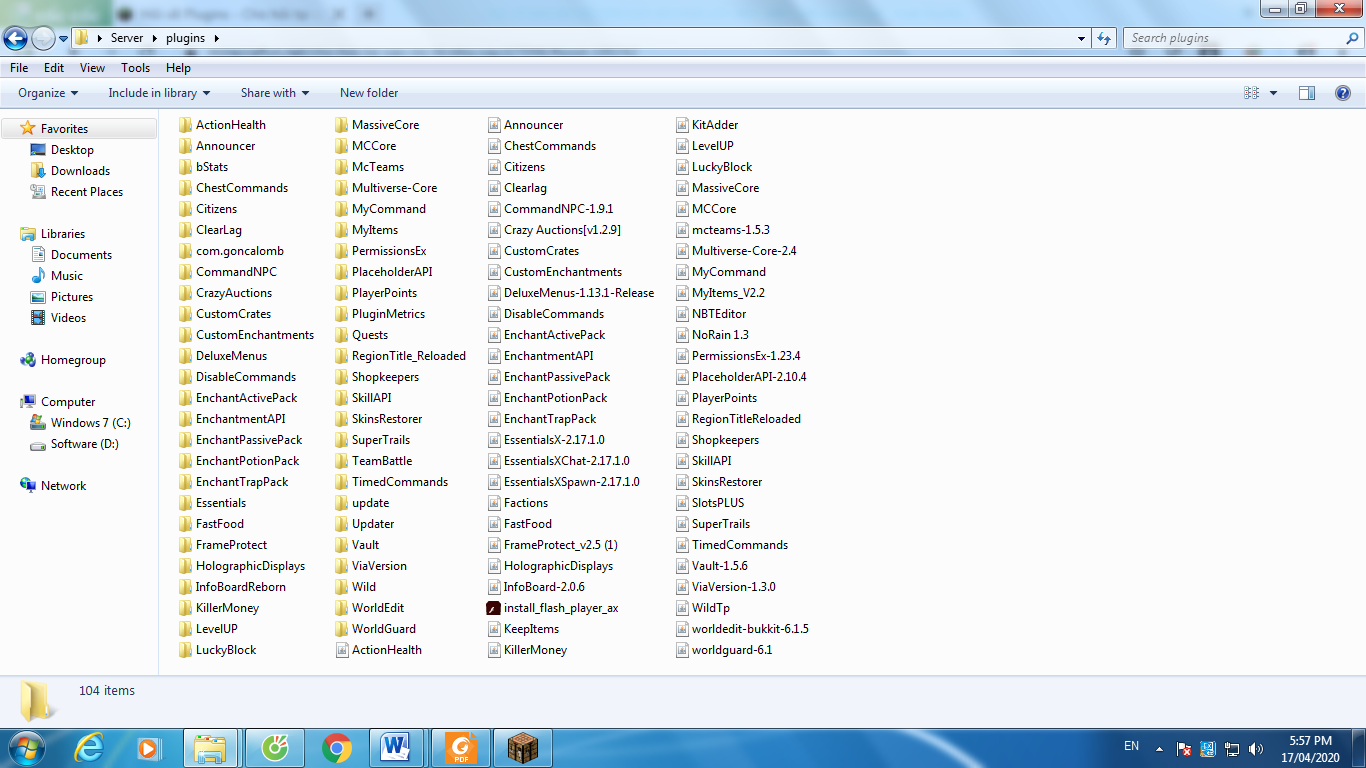Select the PluginMetrics folder icon
Viewport: 1366px width, 768px height.
(x=342, y=314)
